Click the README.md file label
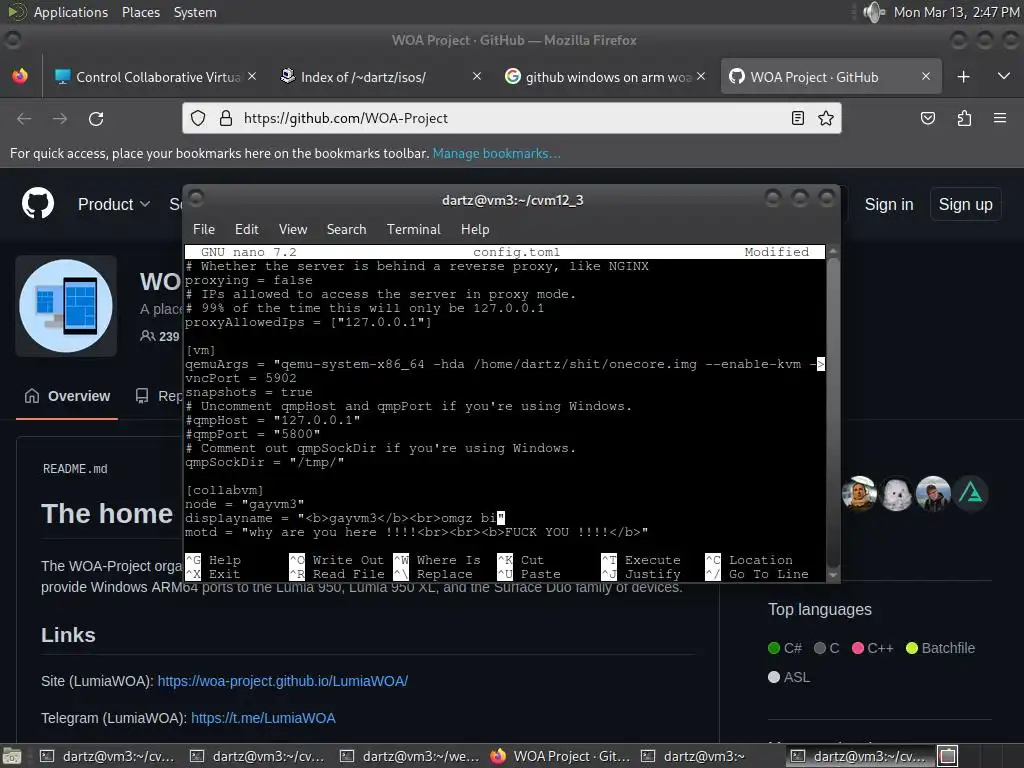Viewport: 1024px width, 768px height. pos(75,469)
